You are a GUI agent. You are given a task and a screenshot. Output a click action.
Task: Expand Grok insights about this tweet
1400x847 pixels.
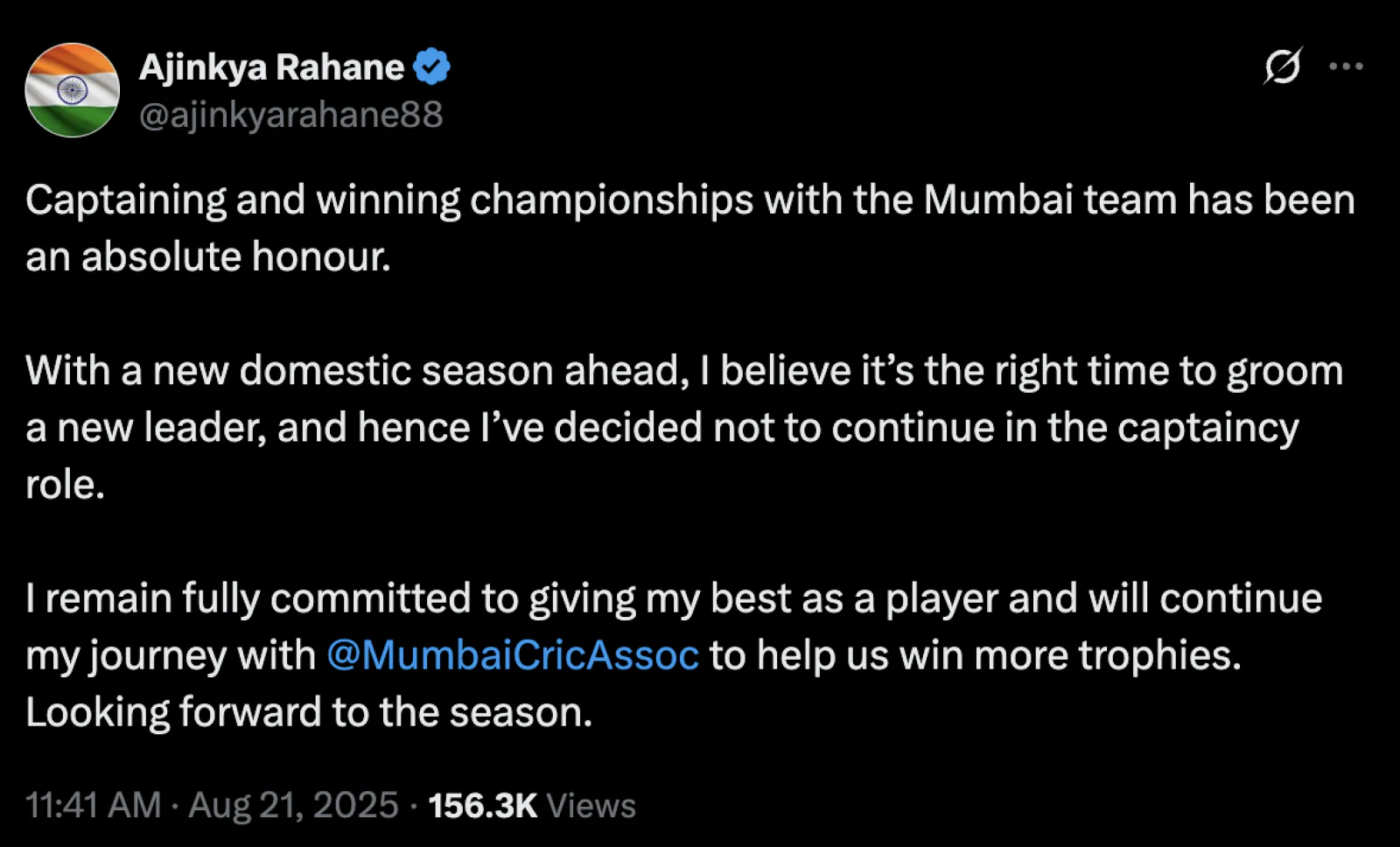(1283, 65)
